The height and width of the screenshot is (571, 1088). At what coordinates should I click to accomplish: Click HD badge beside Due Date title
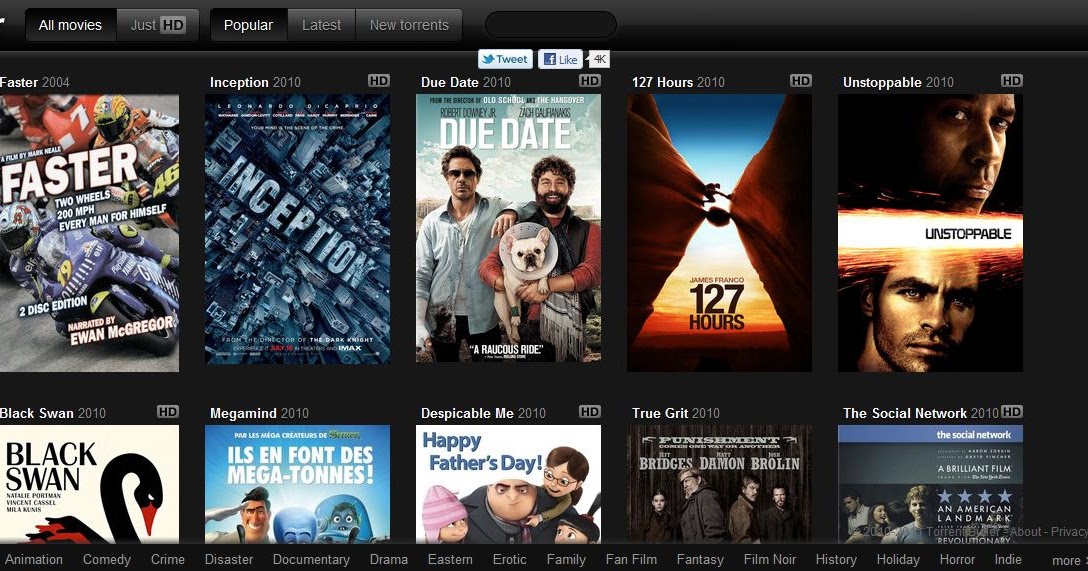(590, 81)
